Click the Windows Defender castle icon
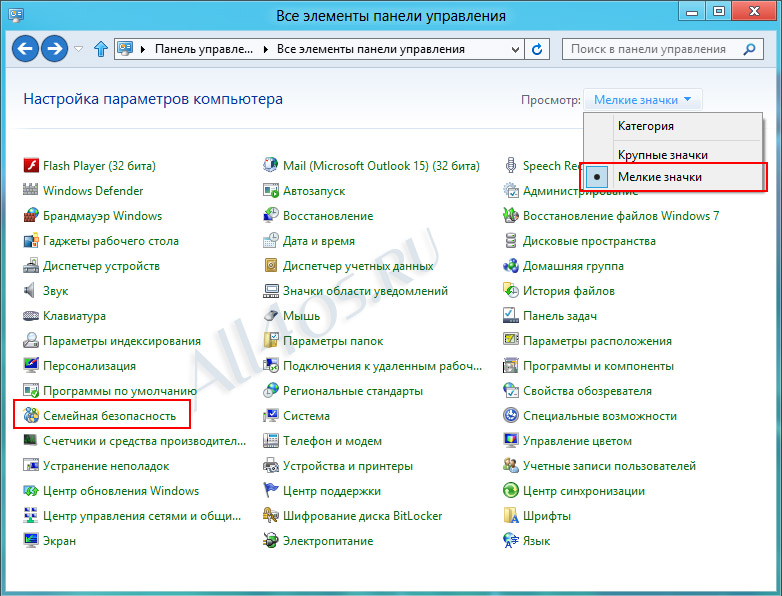 tap(31, 190)
